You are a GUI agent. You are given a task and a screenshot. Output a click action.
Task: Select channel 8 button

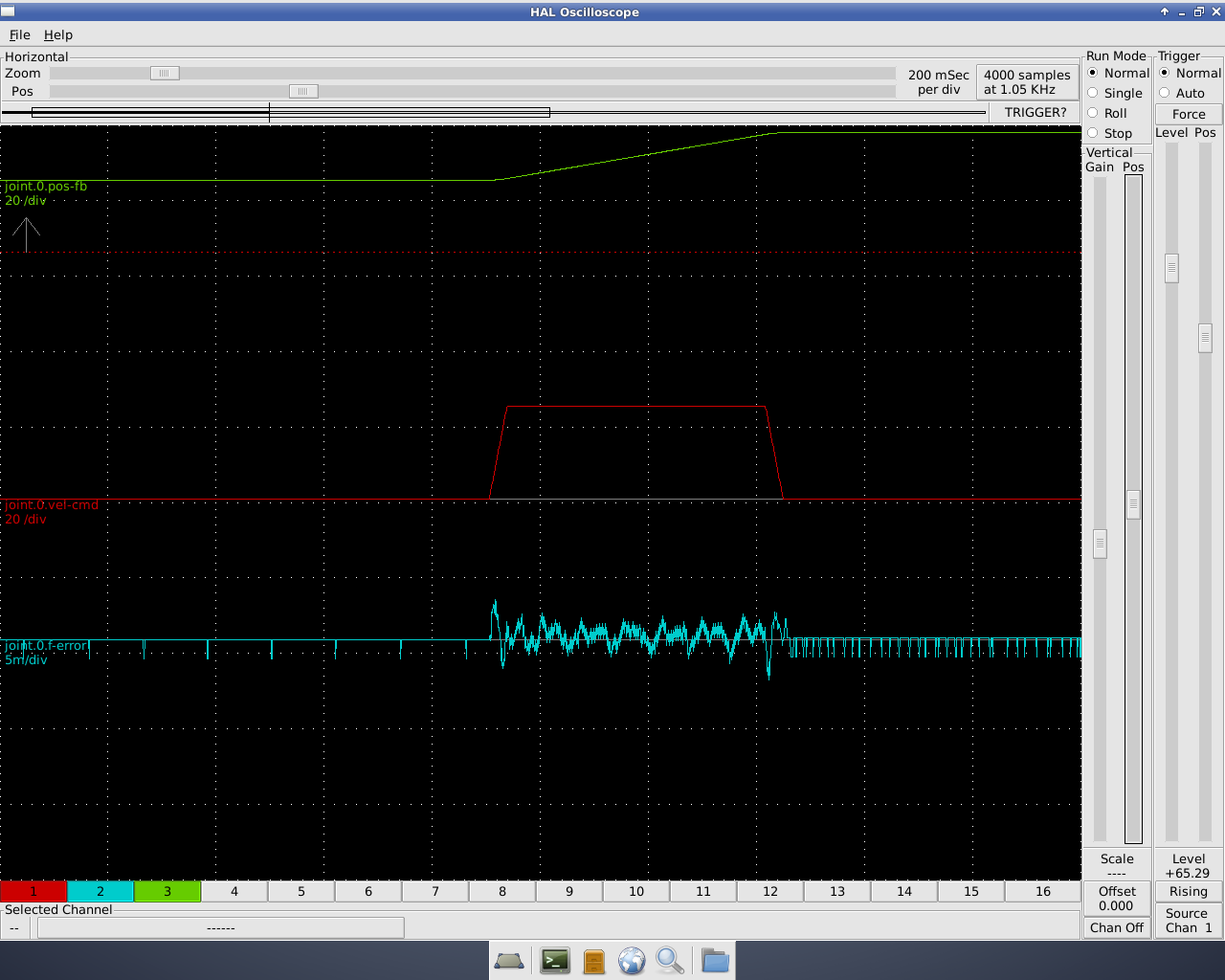tap(502, 891)
